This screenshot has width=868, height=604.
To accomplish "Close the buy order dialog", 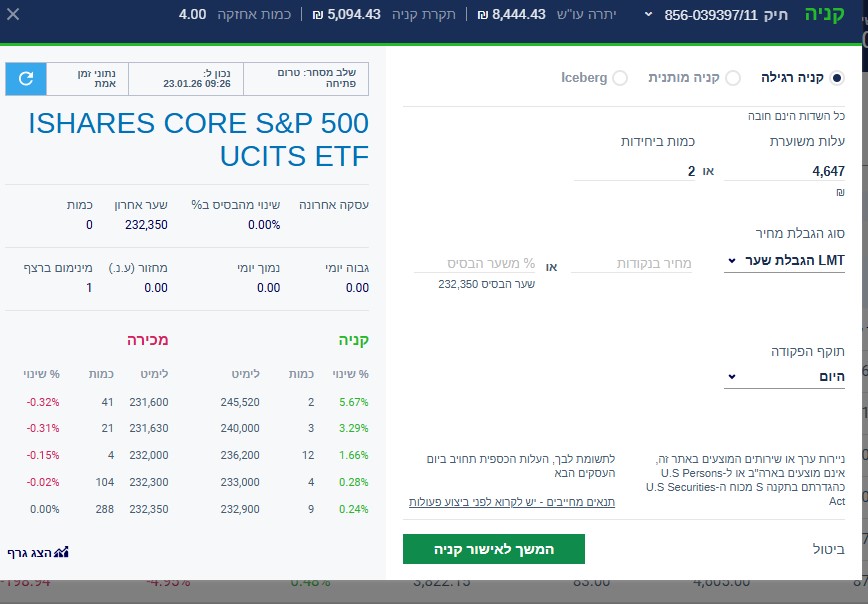I will [x=13, y=15].
